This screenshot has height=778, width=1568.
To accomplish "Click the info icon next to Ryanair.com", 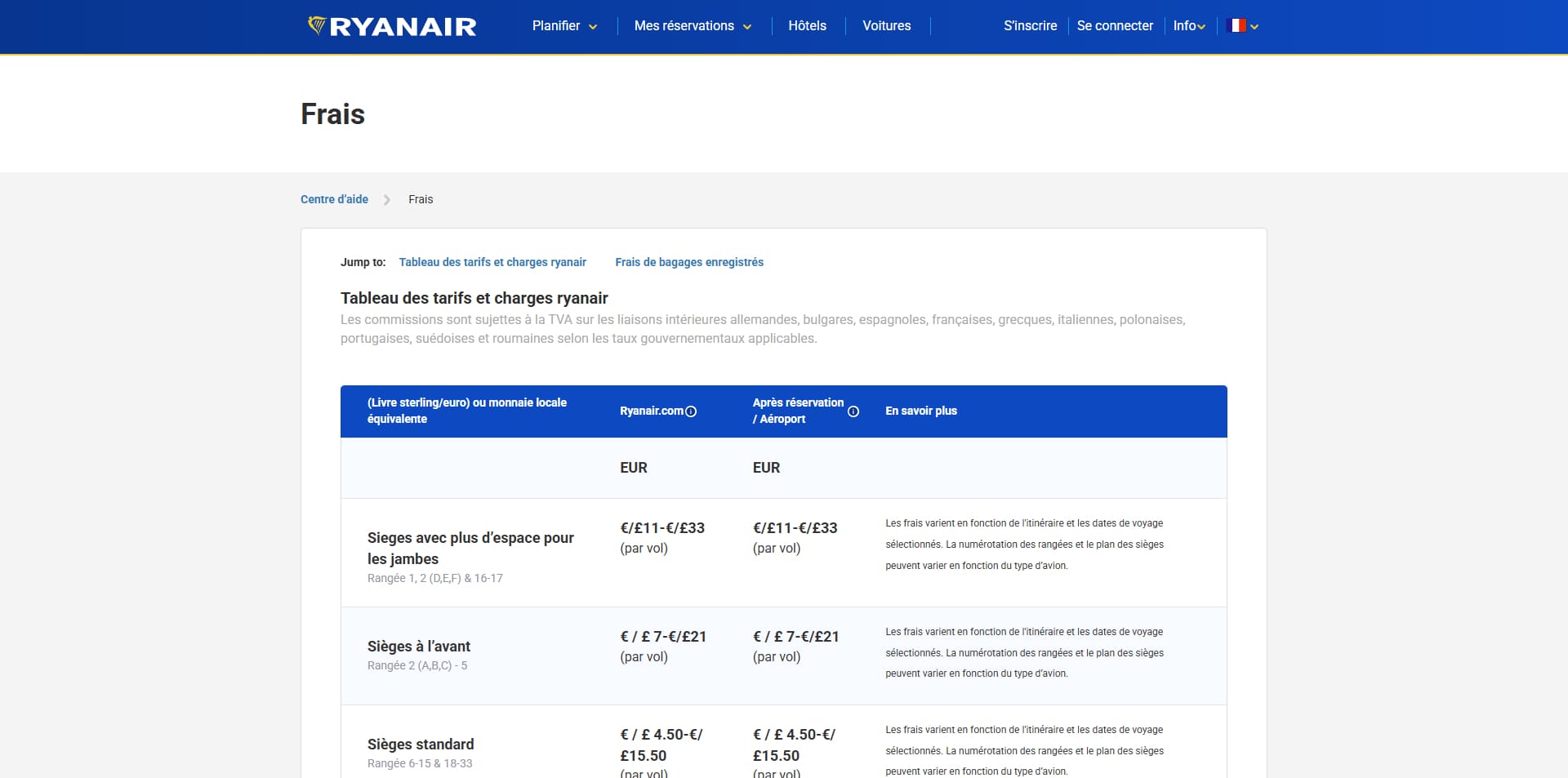I will tap(691, 411).
